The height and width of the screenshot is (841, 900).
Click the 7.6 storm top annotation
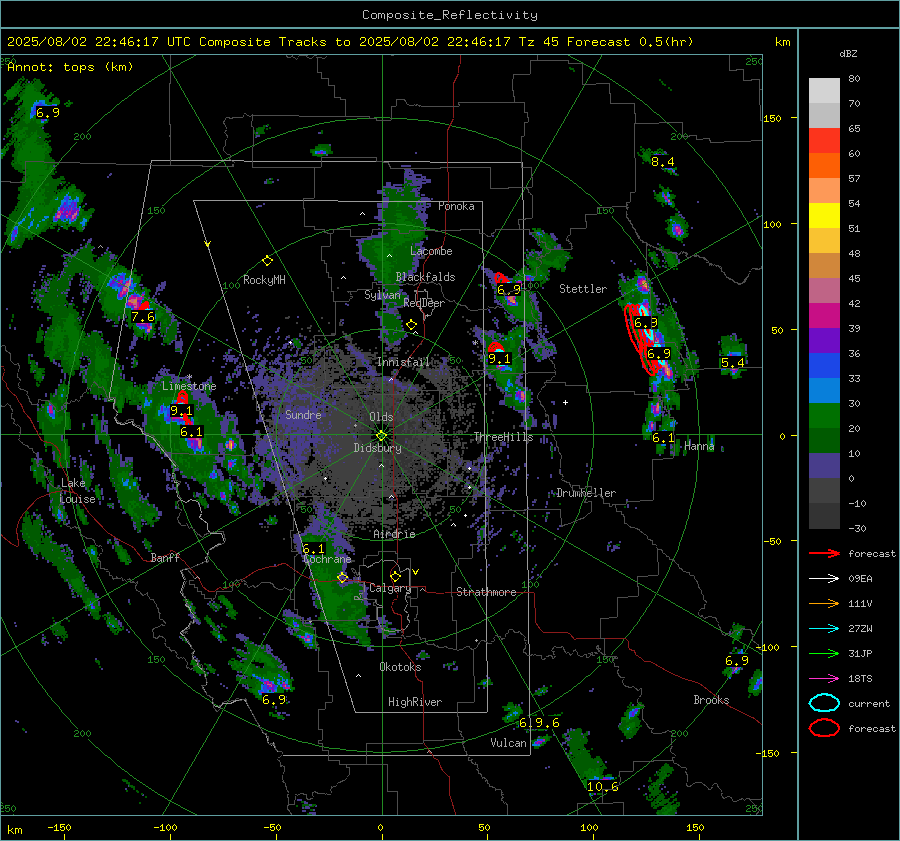pos(142,317)
